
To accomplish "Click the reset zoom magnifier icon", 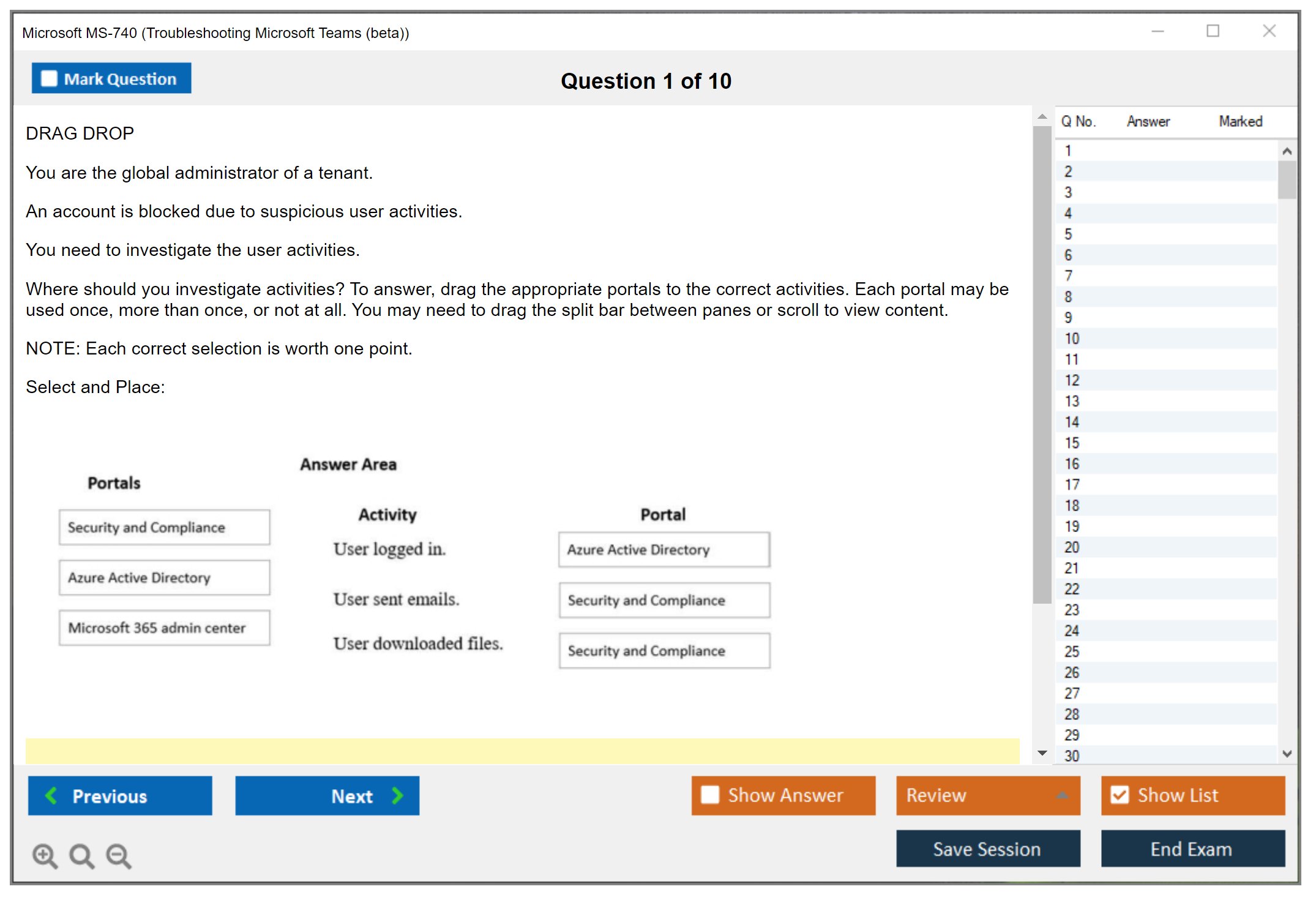I will (x=81, y=855).
